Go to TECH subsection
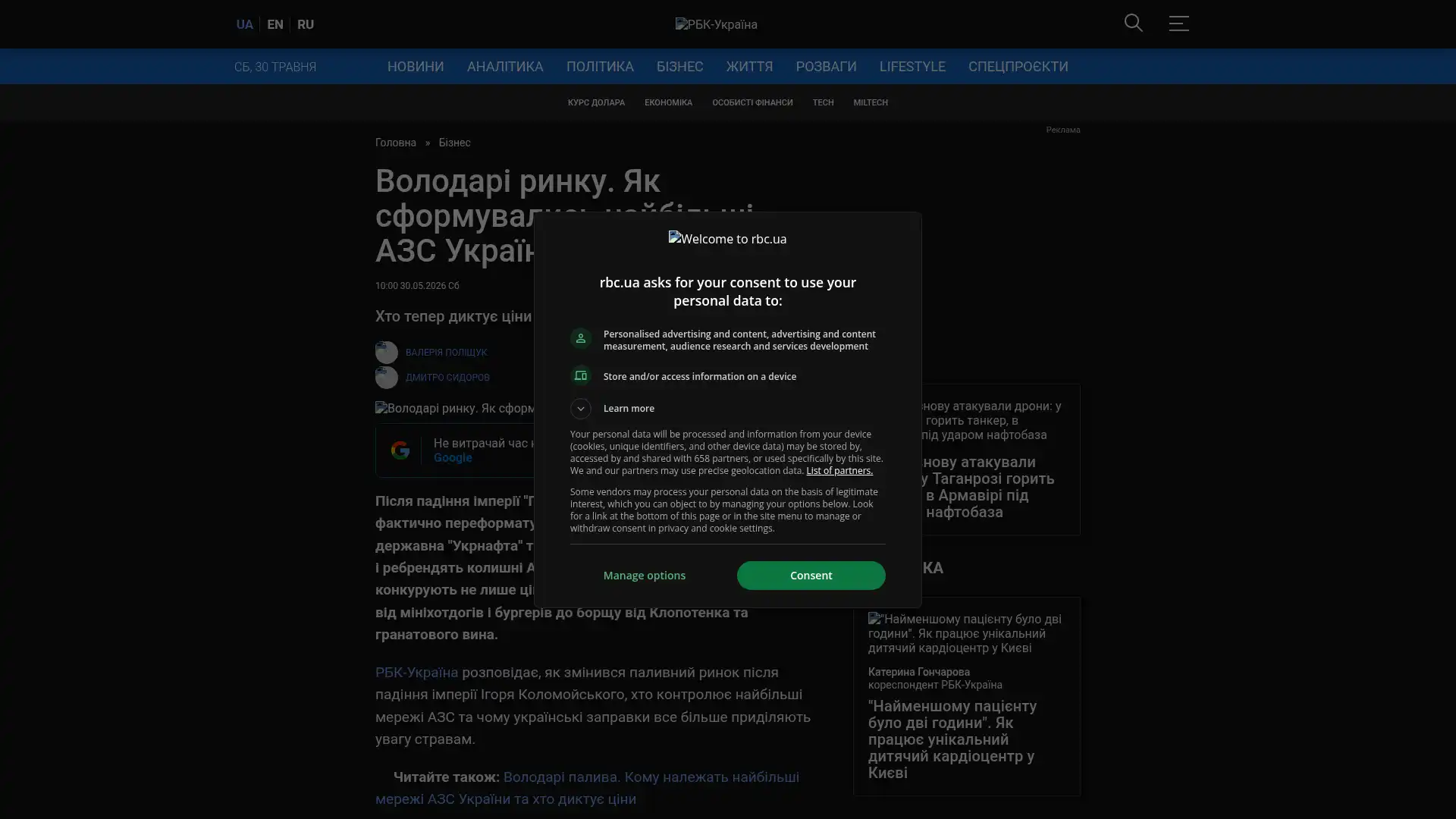 pyautogui.click(x=823, y=102)
